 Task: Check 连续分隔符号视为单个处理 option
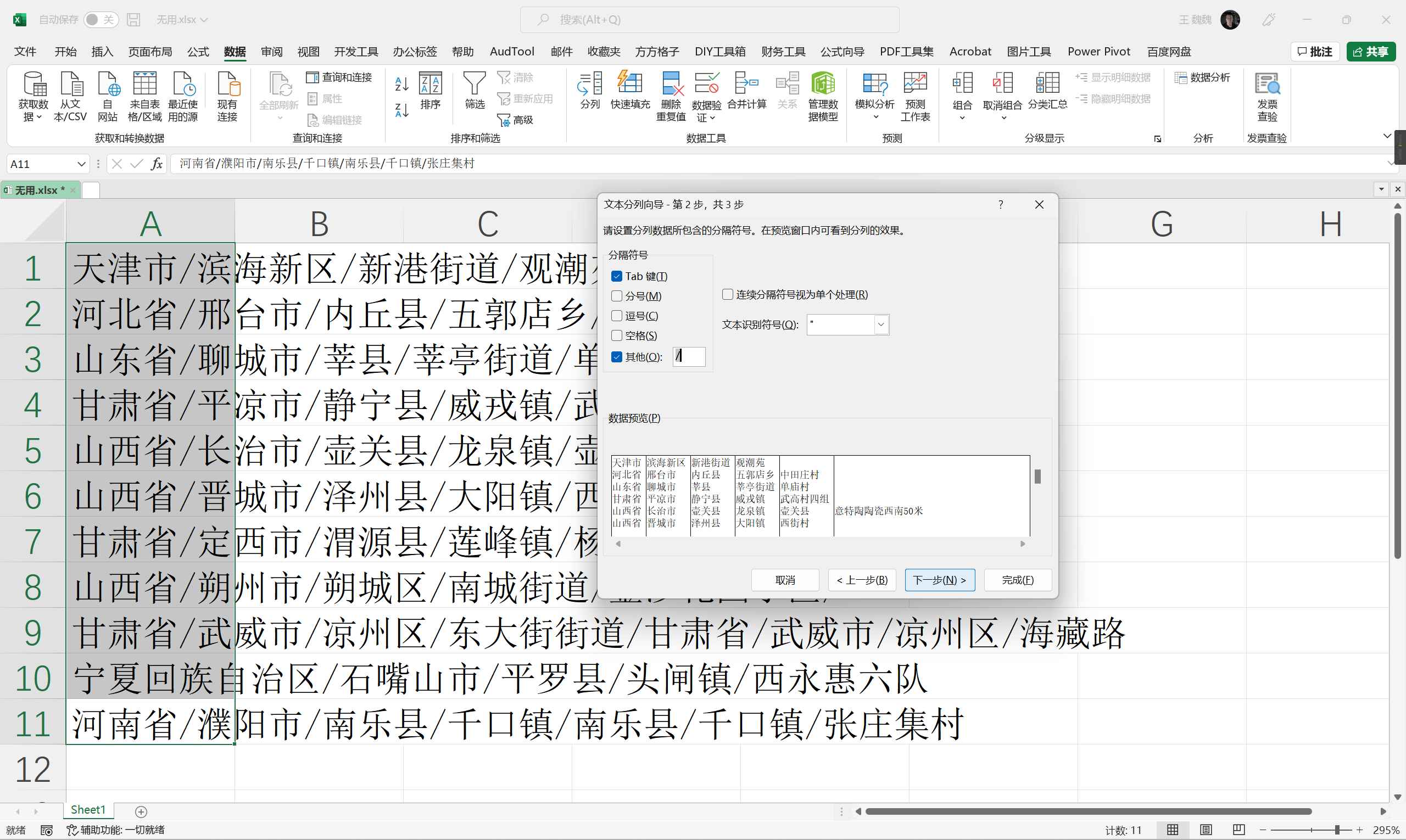tap(728, 294)
